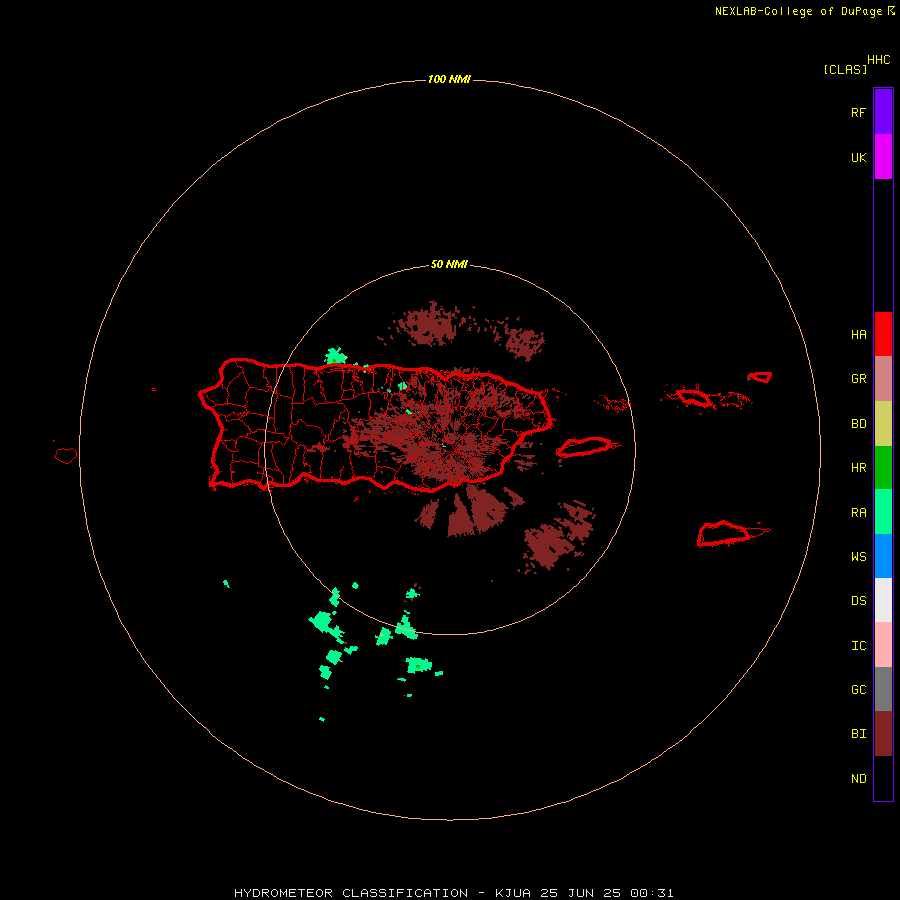Click the BI brown legend swatch
Screen dimensions: 900x900
click(883, 734)
